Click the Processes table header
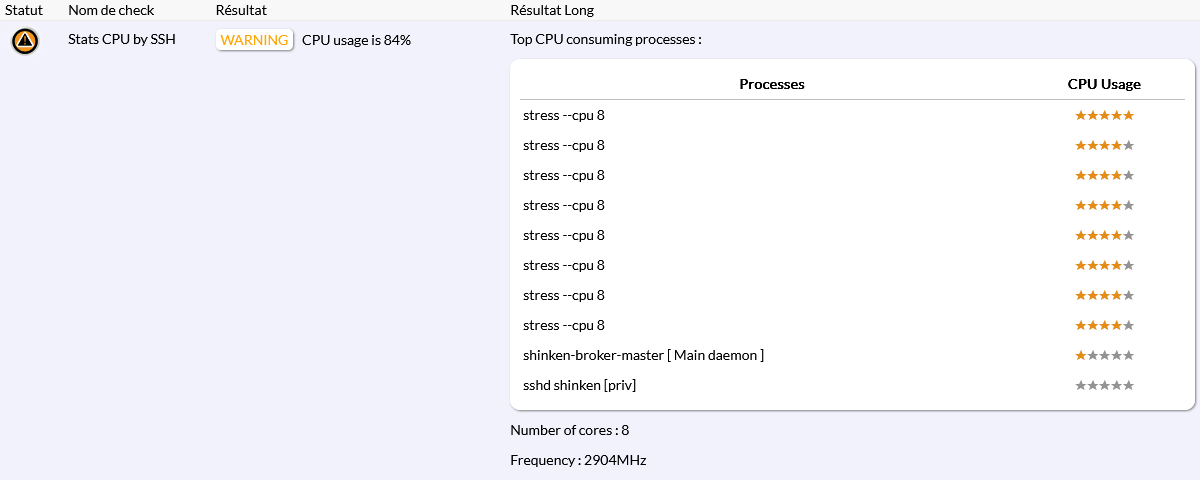Screen dimensions: 1200x480 point(772,84)
